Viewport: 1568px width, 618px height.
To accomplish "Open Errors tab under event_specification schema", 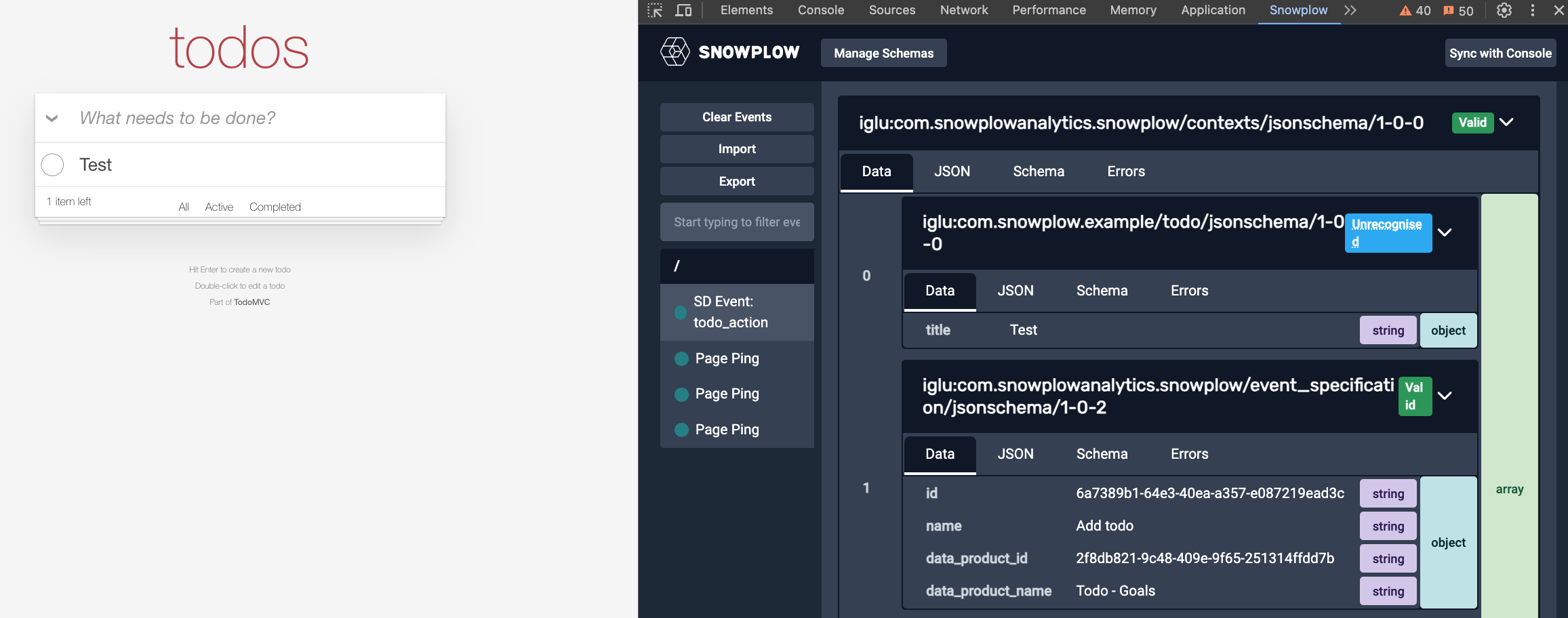I will [1190, 454].
